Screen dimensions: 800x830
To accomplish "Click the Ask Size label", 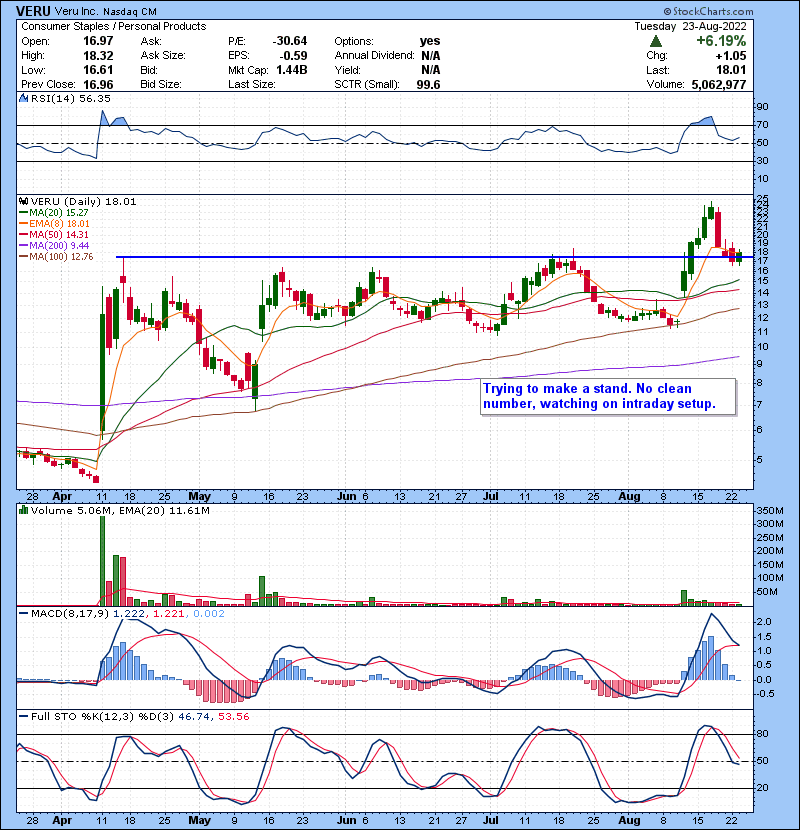I will pos(163,56).
